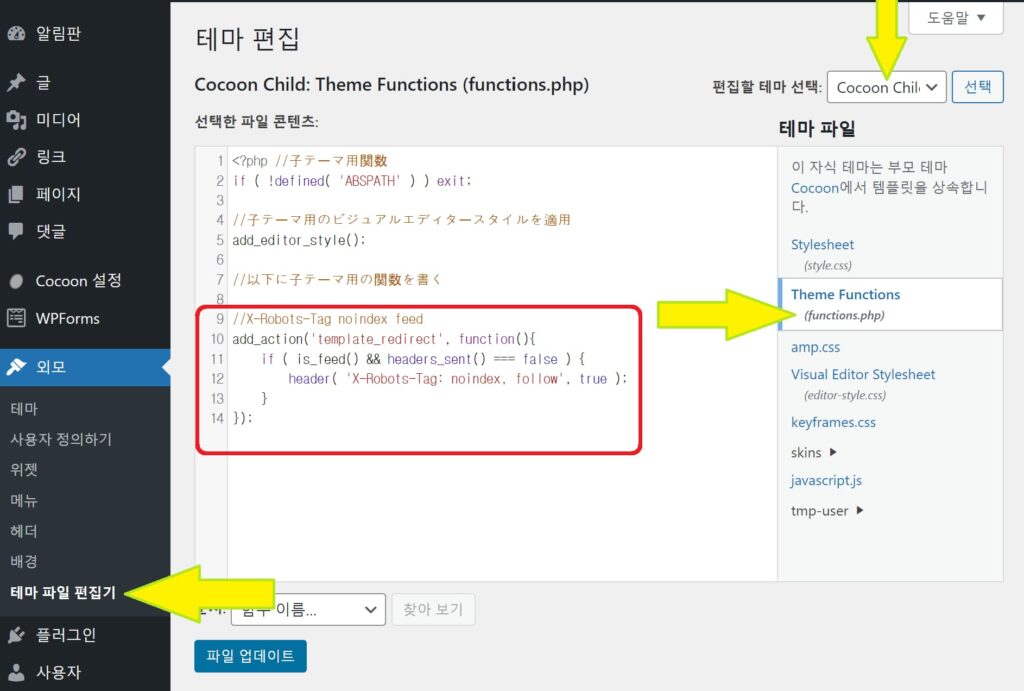Select Theme Functions functions.php file
The height and width of the screenshot is (691, 1024).
click(891, 304)
